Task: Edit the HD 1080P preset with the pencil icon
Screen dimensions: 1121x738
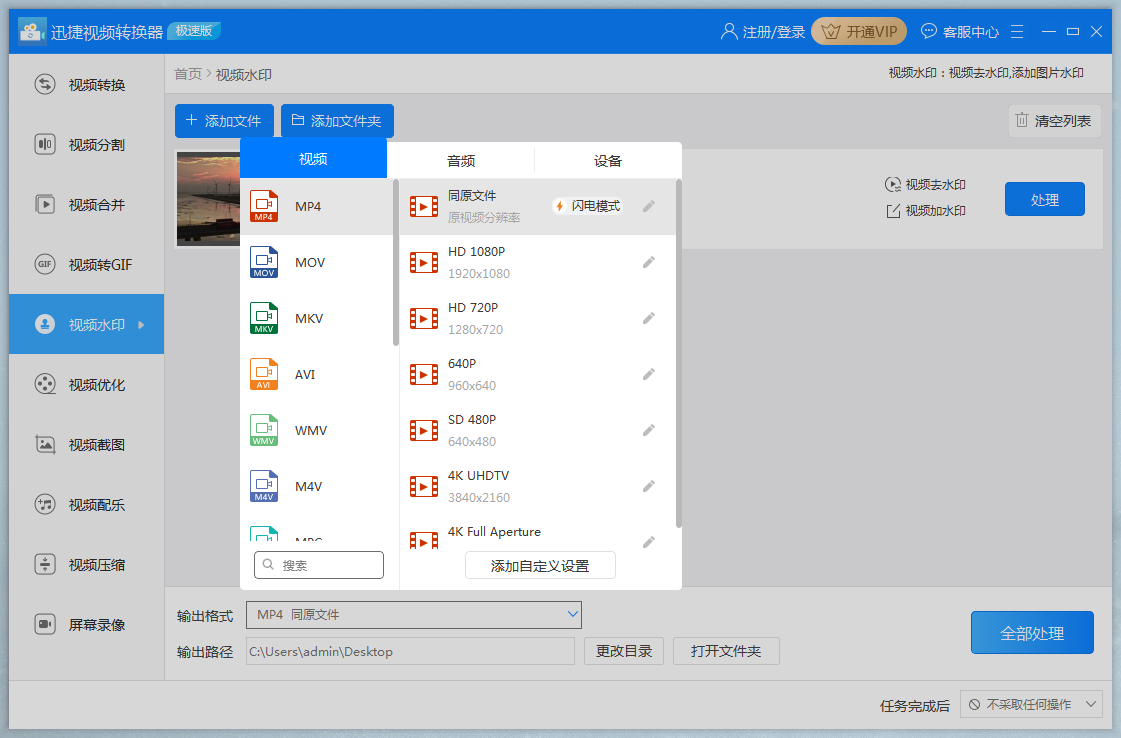Action: pos(648,261)
